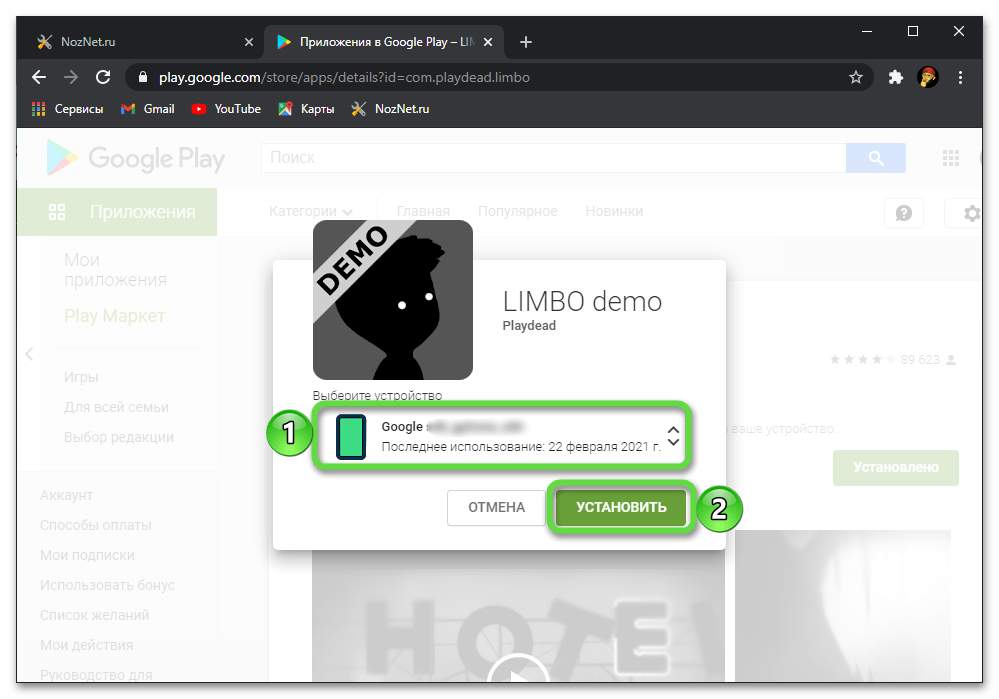The height and width of the screenshot is (699, 999).
Task: Collapse sidebar with left chevron arrow
Action: (x=29, y=353)
